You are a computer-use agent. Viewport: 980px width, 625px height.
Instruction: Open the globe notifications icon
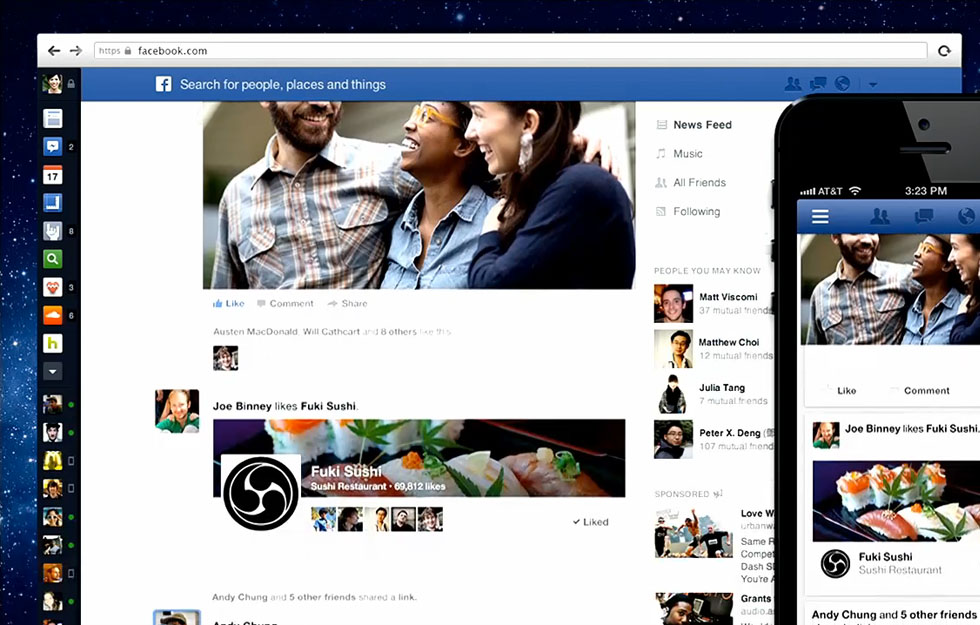[x=841, y=83]
